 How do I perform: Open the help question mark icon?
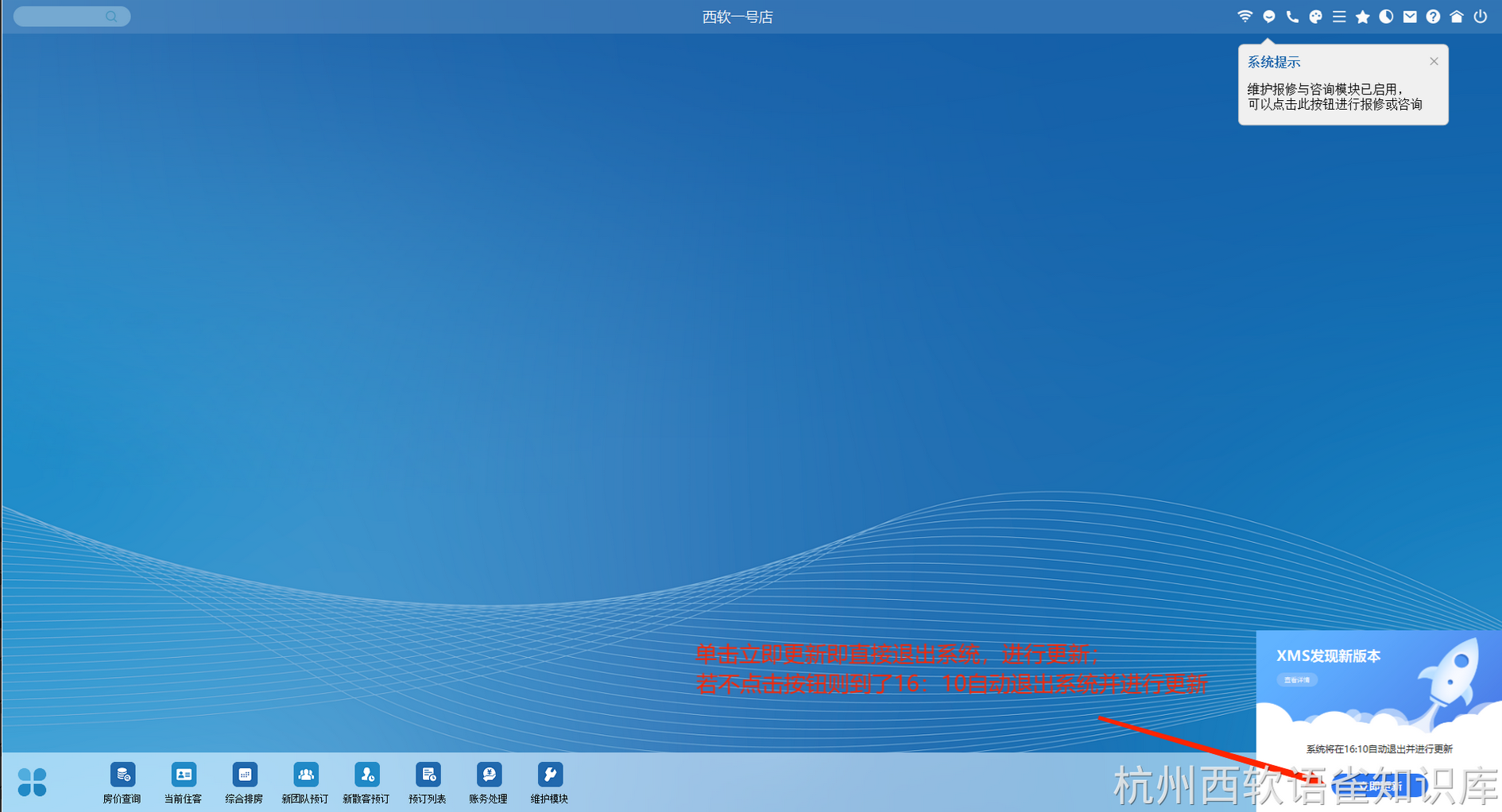pyautogui.click(x=1433, y=16)
